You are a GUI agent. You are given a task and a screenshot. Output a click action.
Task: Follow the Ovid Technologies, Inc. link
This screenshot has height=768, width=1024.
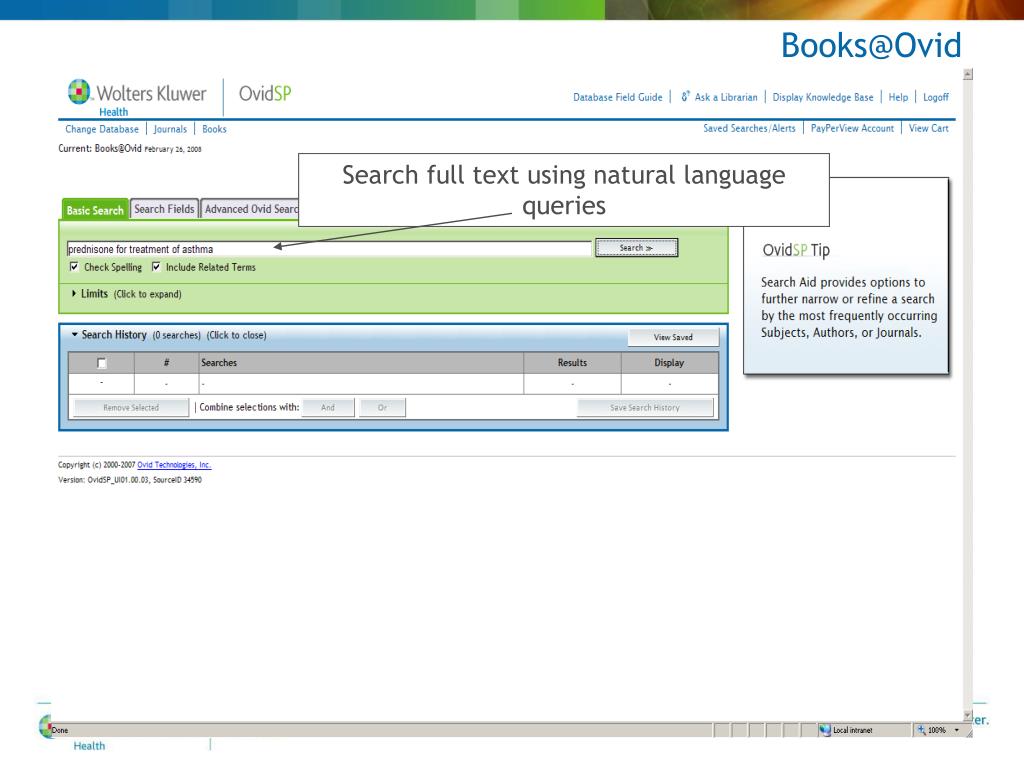(174, 465)
